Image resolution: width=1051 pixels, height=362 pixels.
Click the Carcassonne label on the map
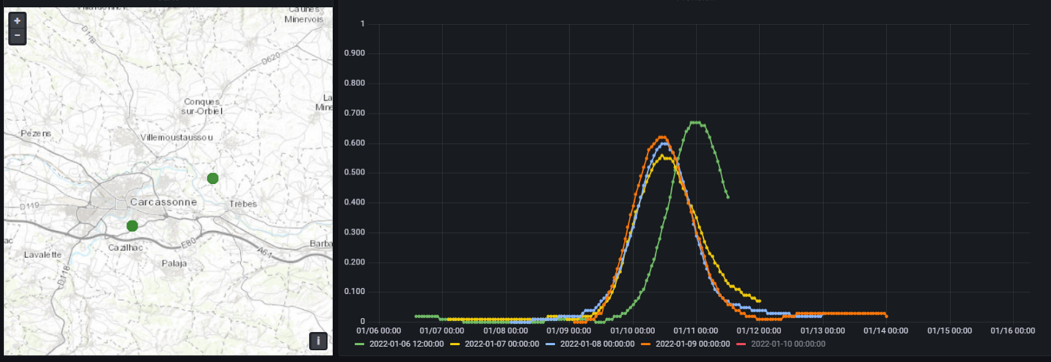click(x=164, y=202)
